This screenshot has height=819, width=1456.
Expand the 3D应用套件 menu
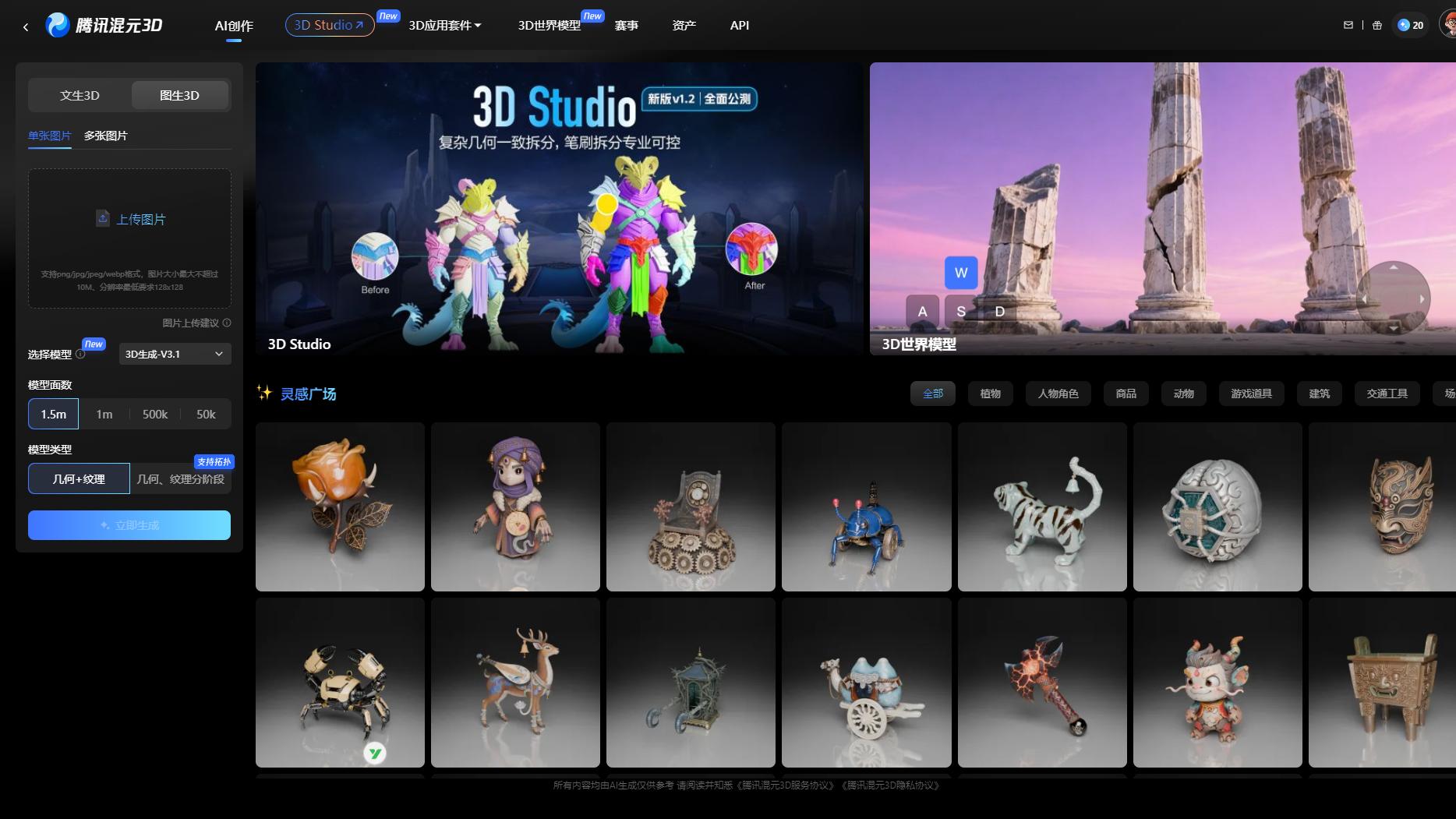(445, 25)
